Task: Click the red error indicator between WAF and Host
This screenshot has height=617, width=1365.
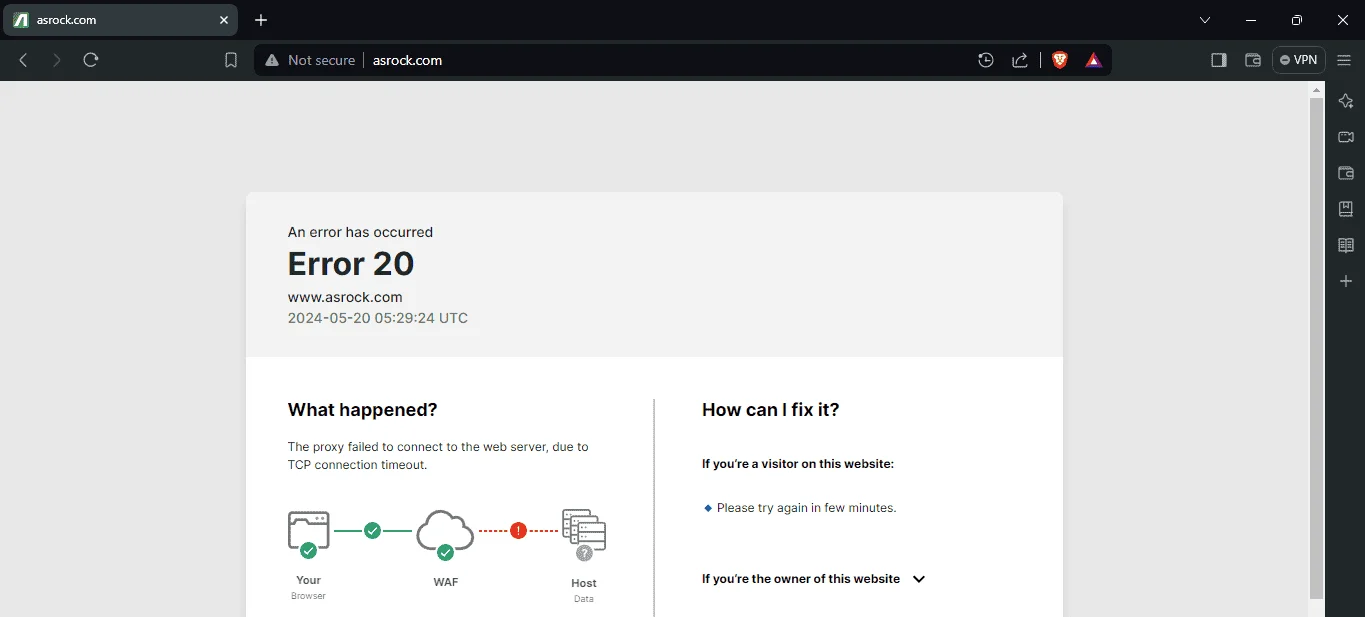Action: click(518, 531)
